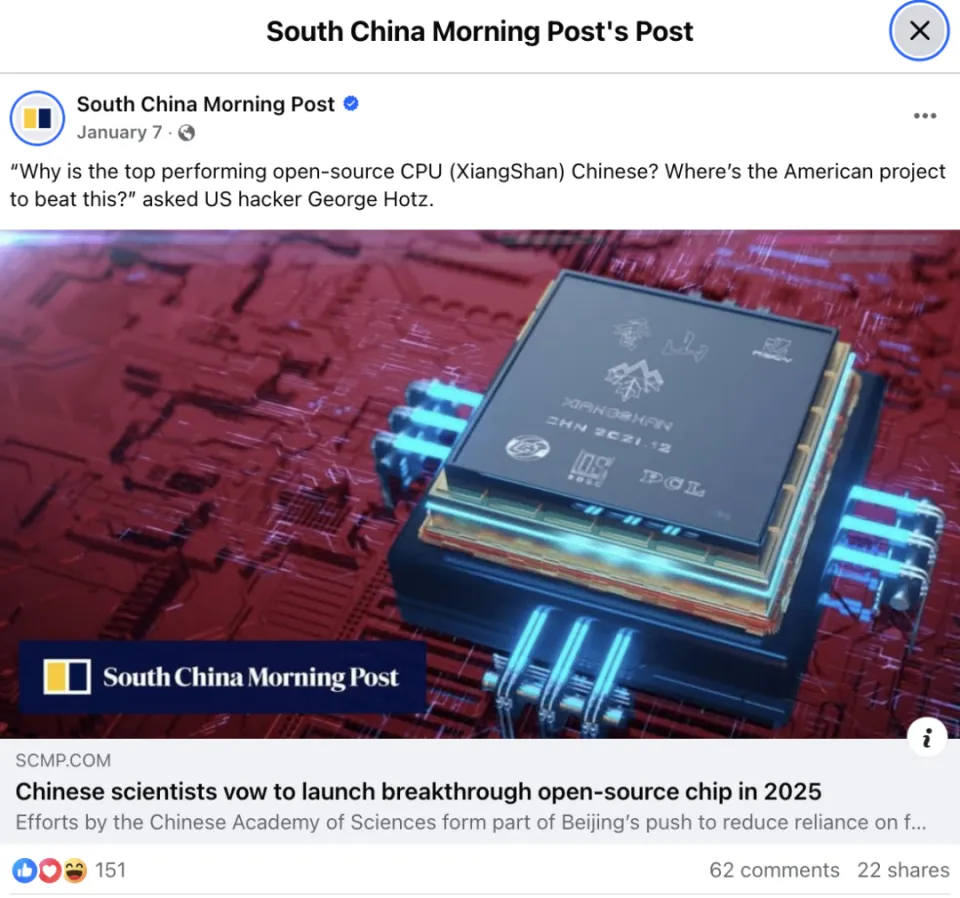Open the 151 reactions count

click(110, 870)
